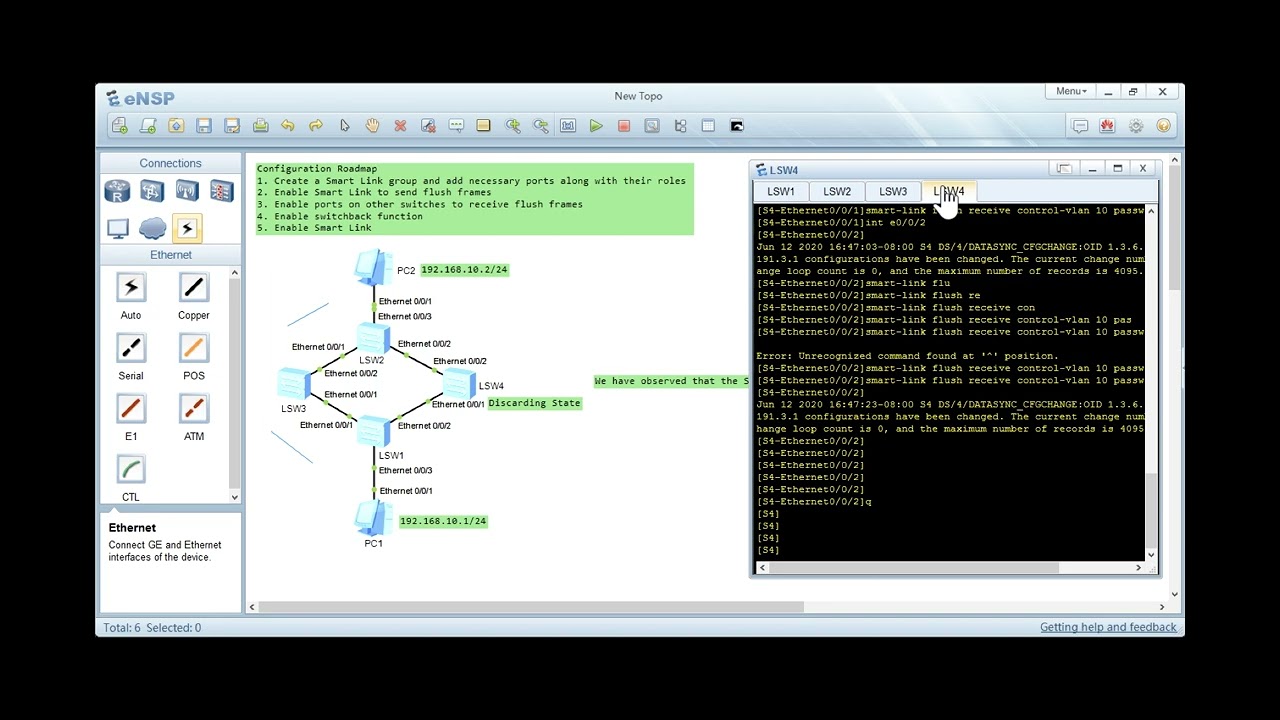
Task: Select the arrow pointer tool
Action: (x=344, y=126)
